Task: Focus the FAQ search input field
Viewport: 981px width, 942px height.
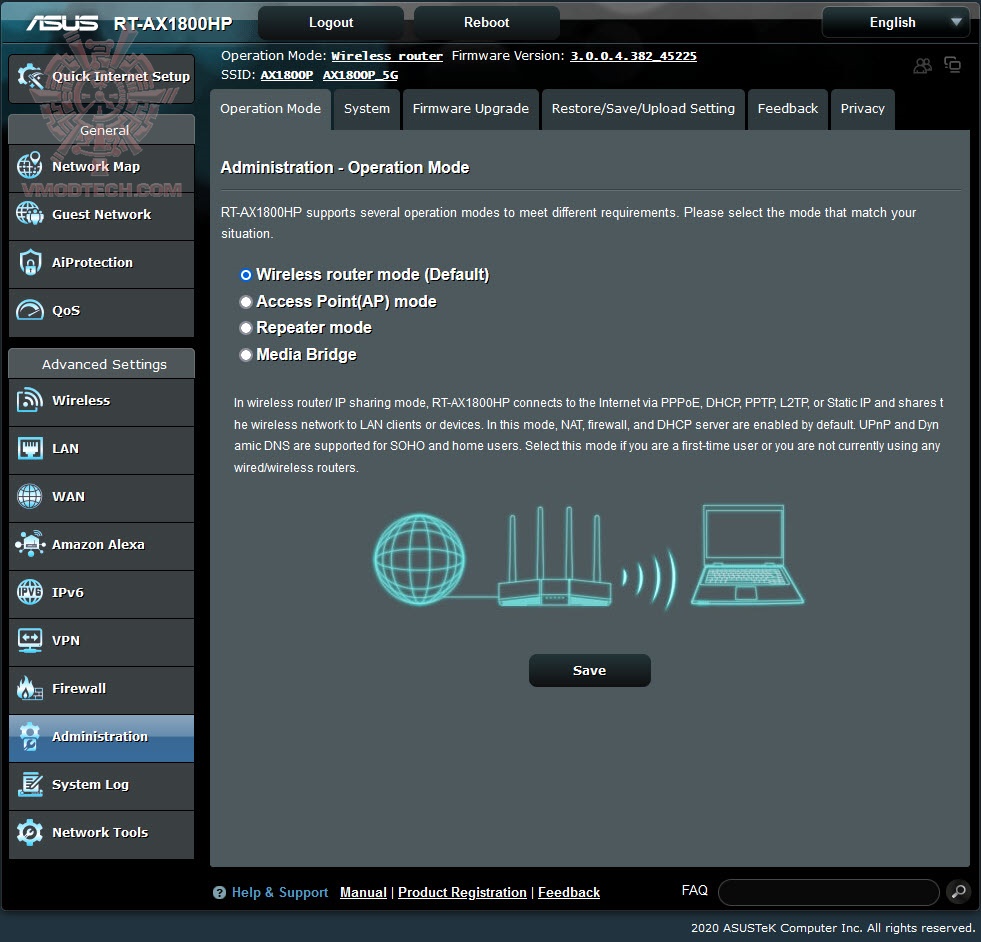Action: click(x=828, y=892)
